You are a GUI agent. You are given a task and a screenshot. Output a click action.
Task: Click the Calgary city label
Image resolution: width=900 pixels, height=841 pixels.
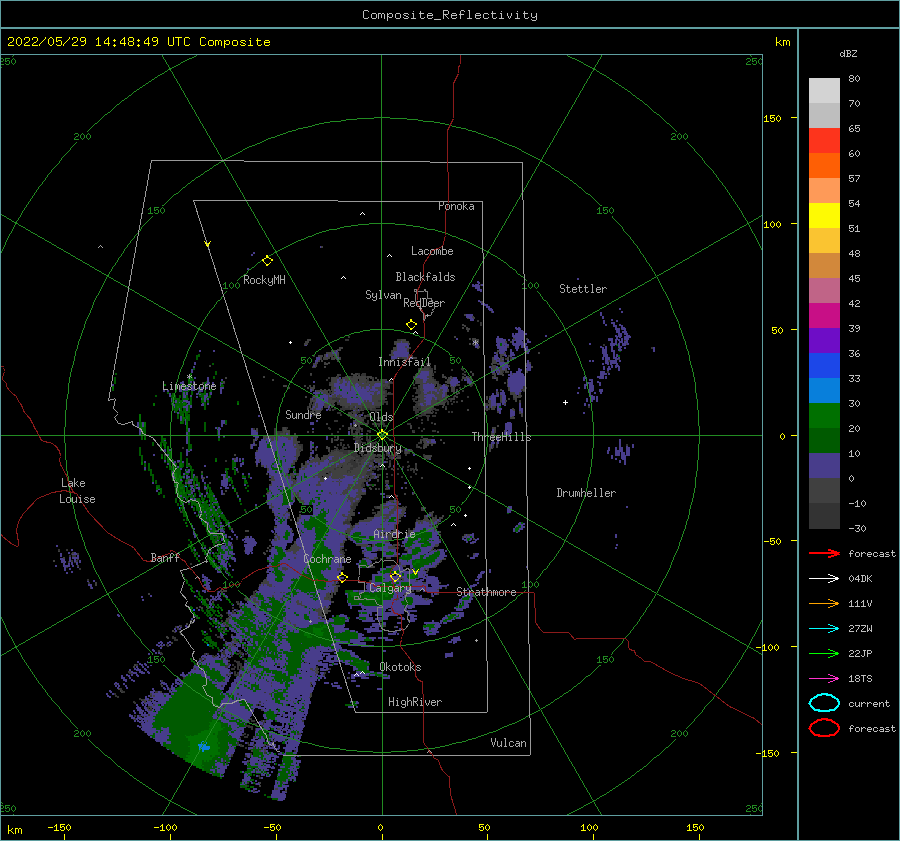390,588
